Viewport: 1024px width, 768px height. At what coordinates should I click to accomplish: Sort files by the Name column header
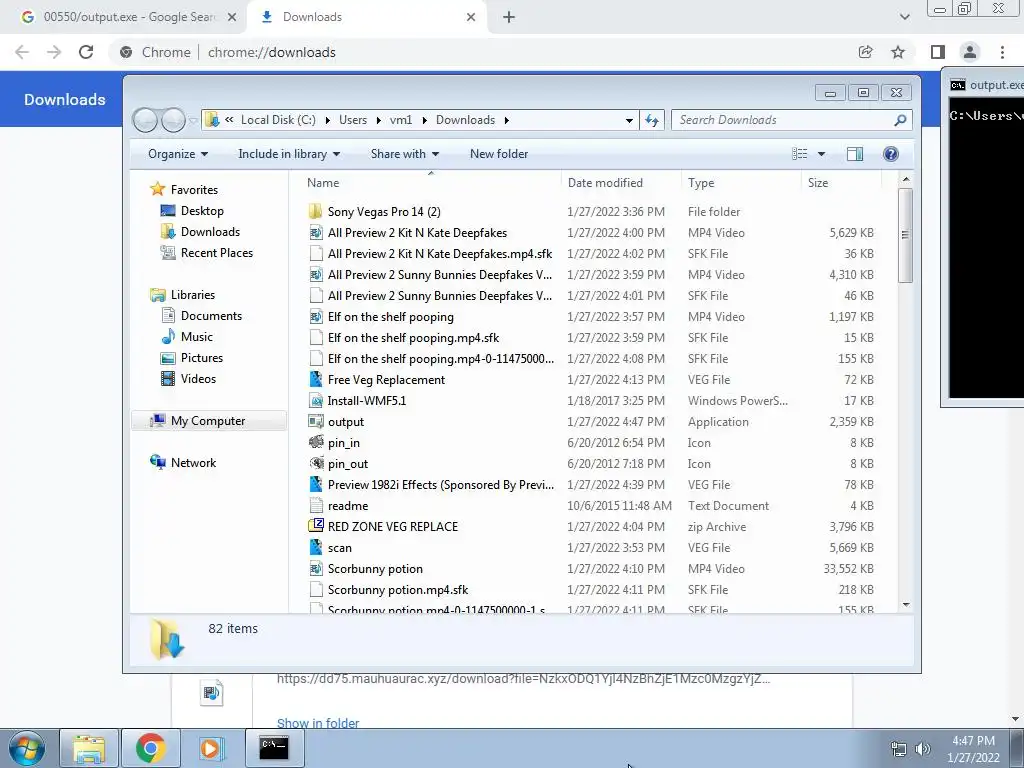click(x=431, y=183)
